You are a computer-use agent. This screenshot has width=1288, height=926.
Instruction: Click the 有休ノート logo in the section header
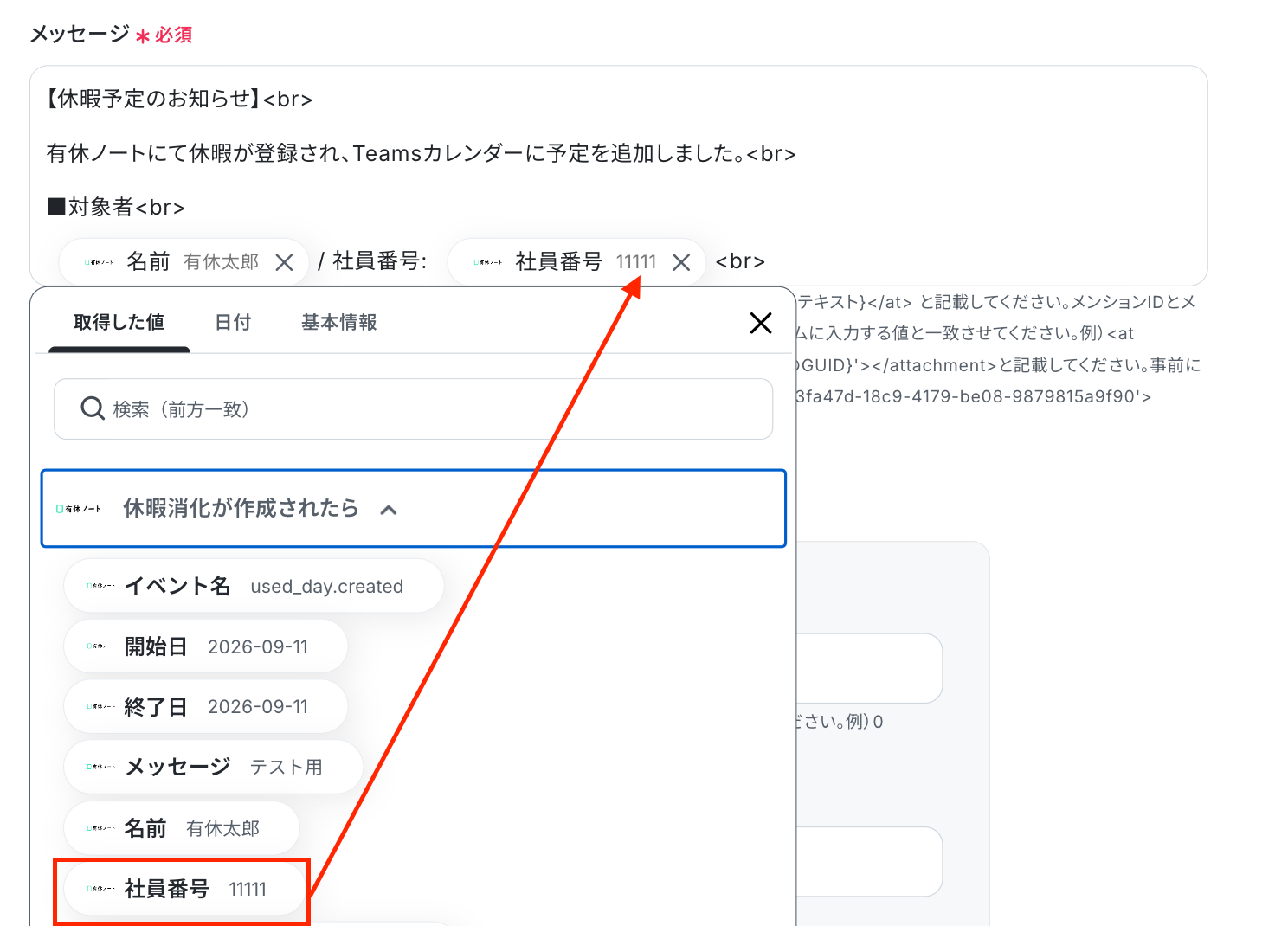(x=79, y=509)
